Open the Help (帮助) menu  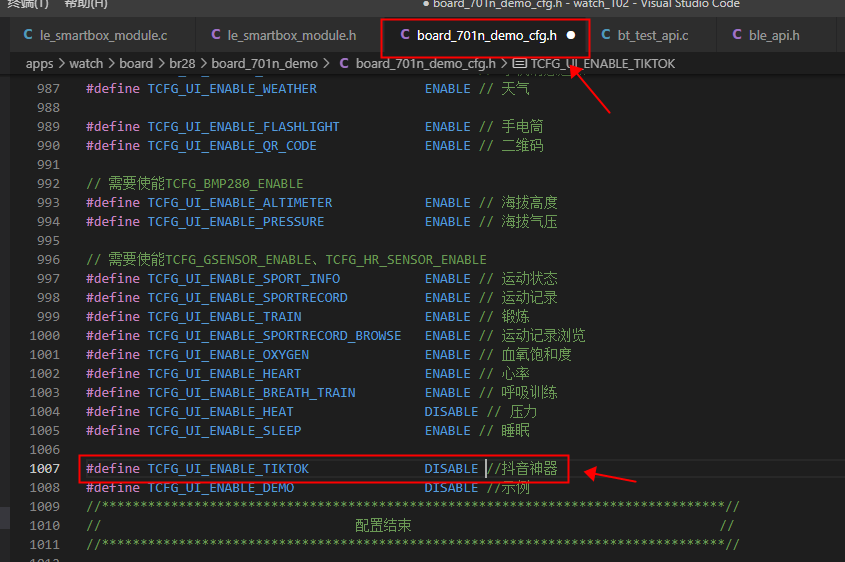(85, 4)
